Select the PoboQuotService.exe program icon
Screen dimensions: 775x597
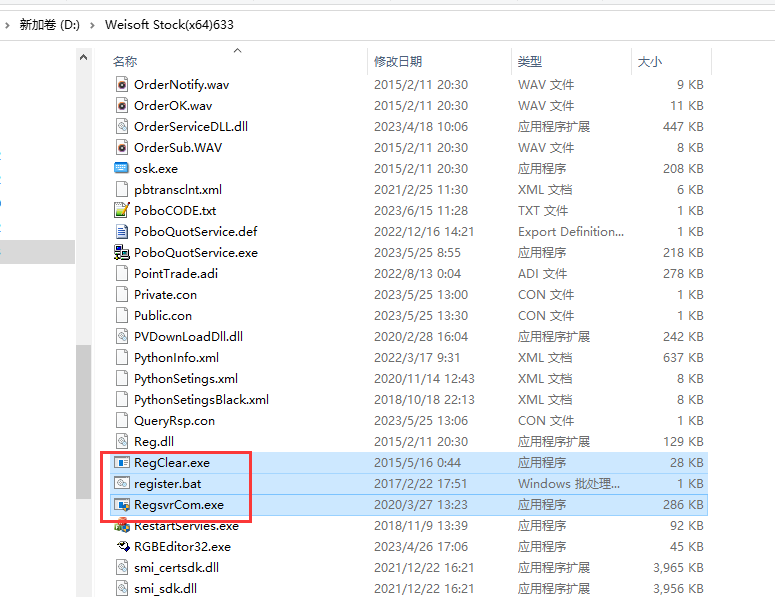click(122, 253)
